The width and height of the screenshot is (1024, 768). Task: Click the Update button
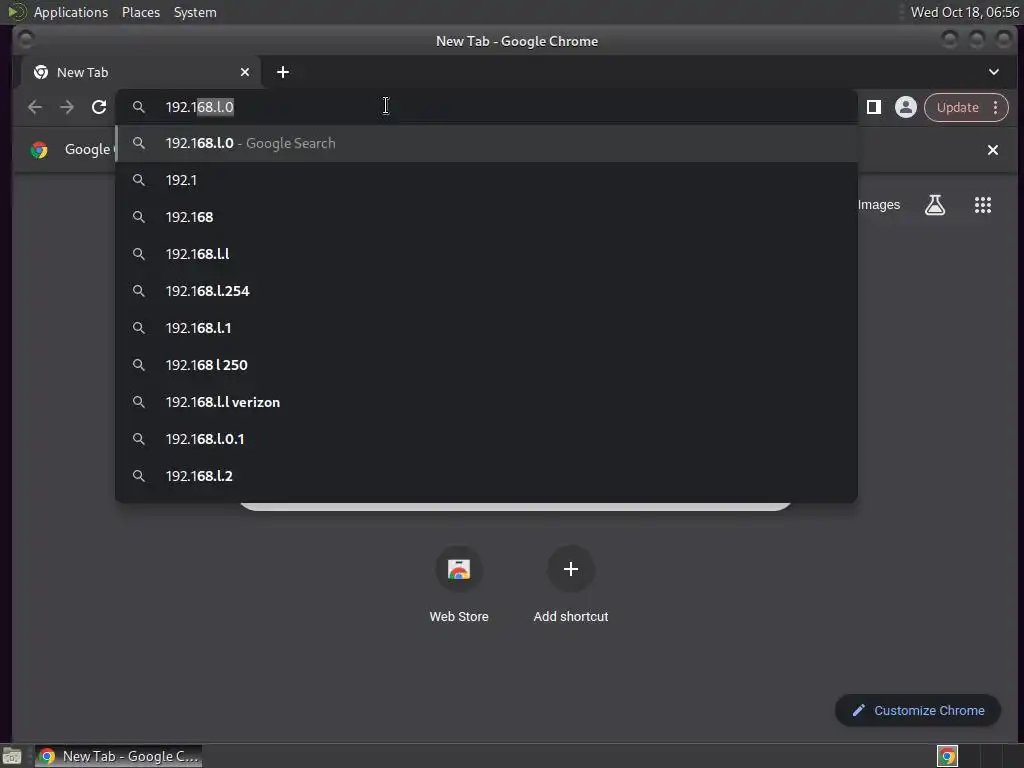[x=957, y=107]
